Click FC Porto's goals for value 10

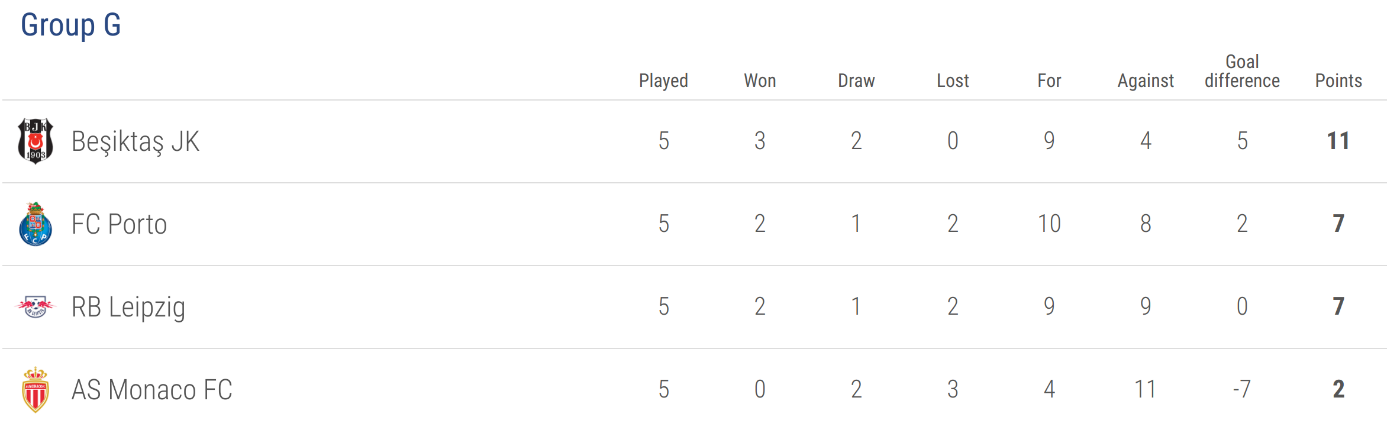tap(1049, 224)
